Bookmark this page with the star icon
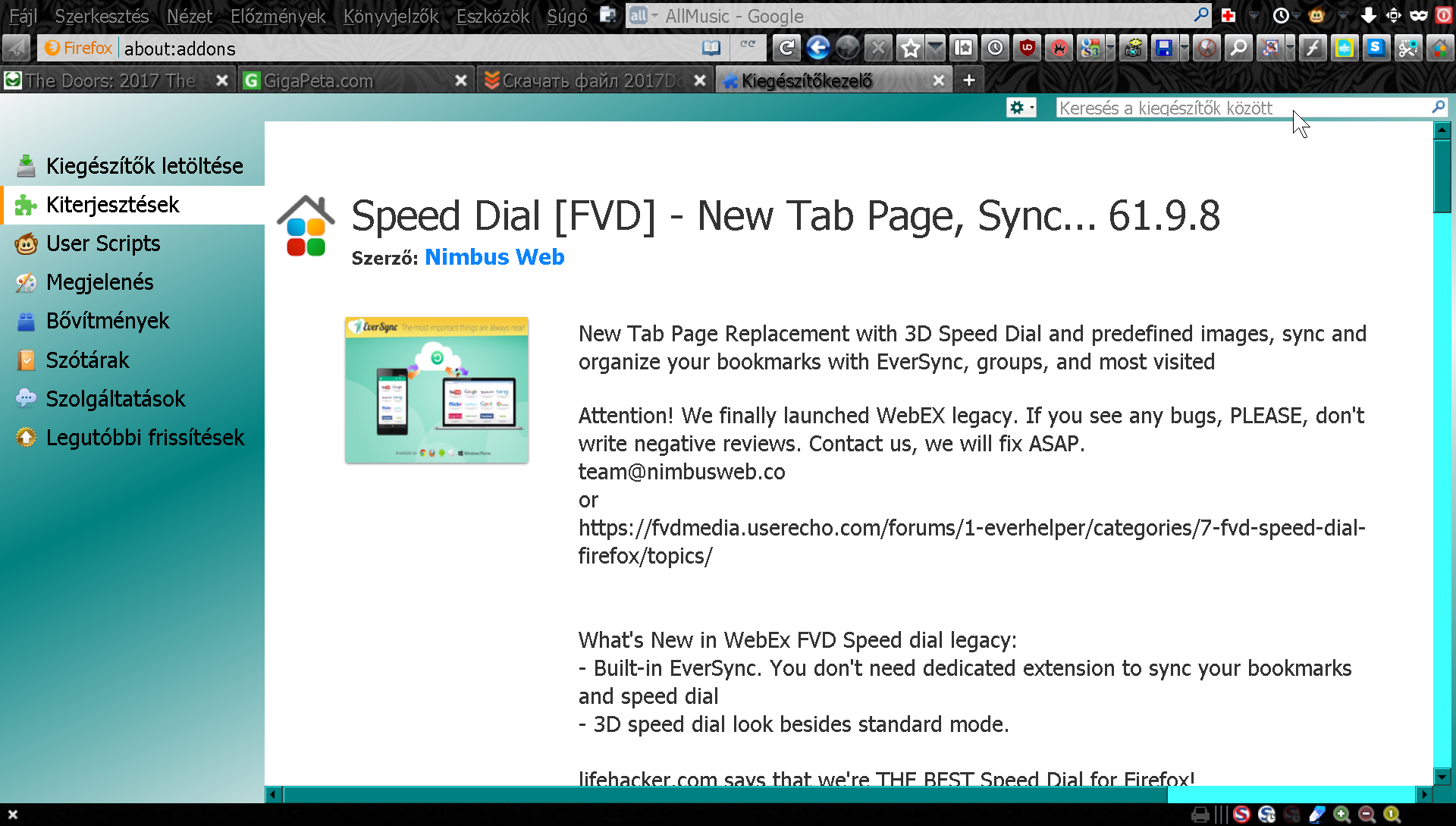The height and width of the screenshot is (826, 1456). click(910, 49)
